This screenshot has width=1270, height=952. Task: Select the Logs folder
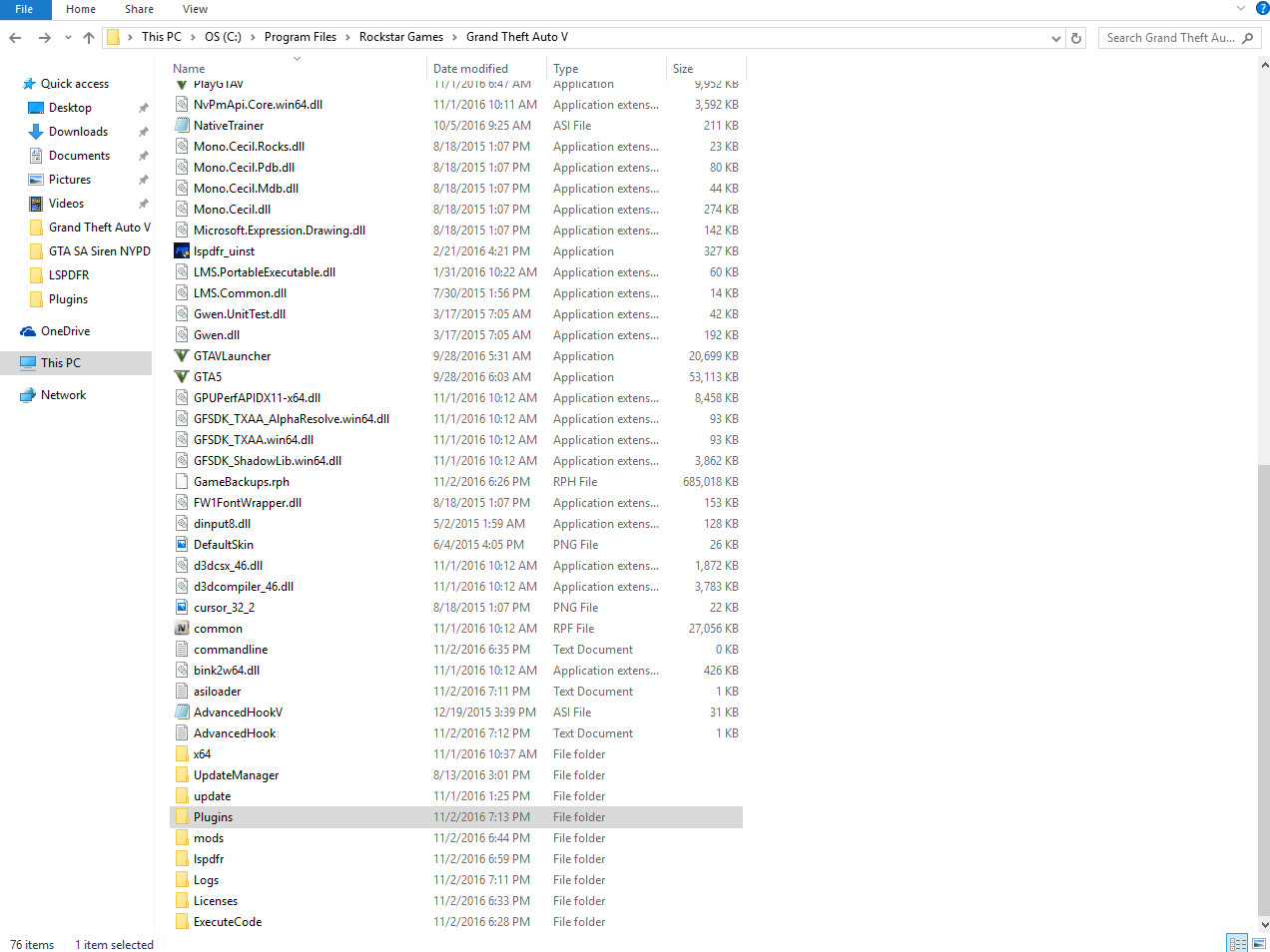pyautogui.click(x=206, y=880)
